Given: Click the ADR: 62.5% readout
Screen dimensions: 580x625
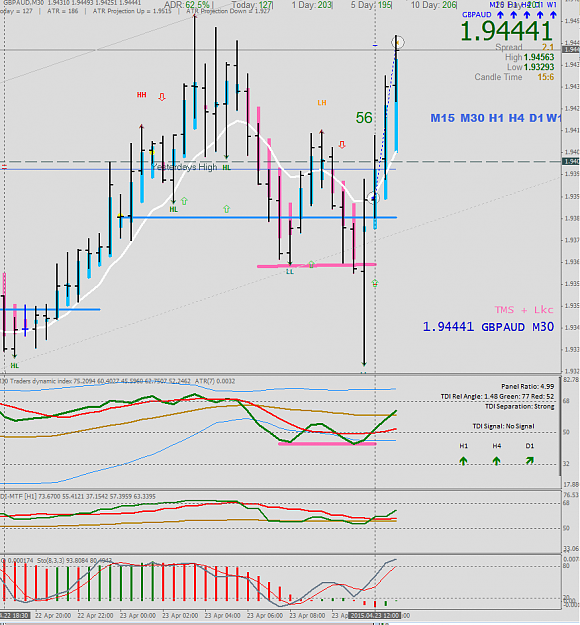Looking at the screenshot, I should click(x=187, y=5).
